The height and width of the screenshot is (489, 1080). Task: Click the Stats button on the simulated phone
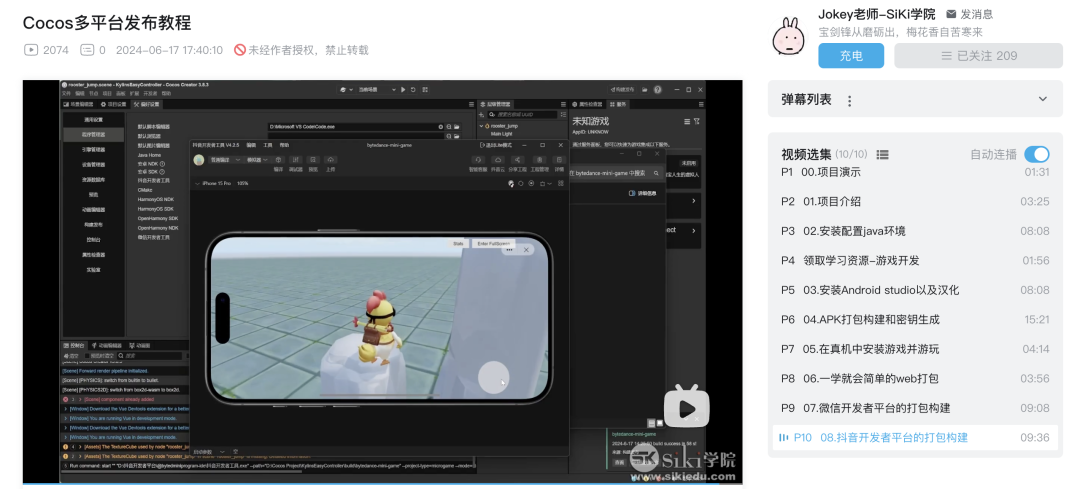(x=458, y=243)
